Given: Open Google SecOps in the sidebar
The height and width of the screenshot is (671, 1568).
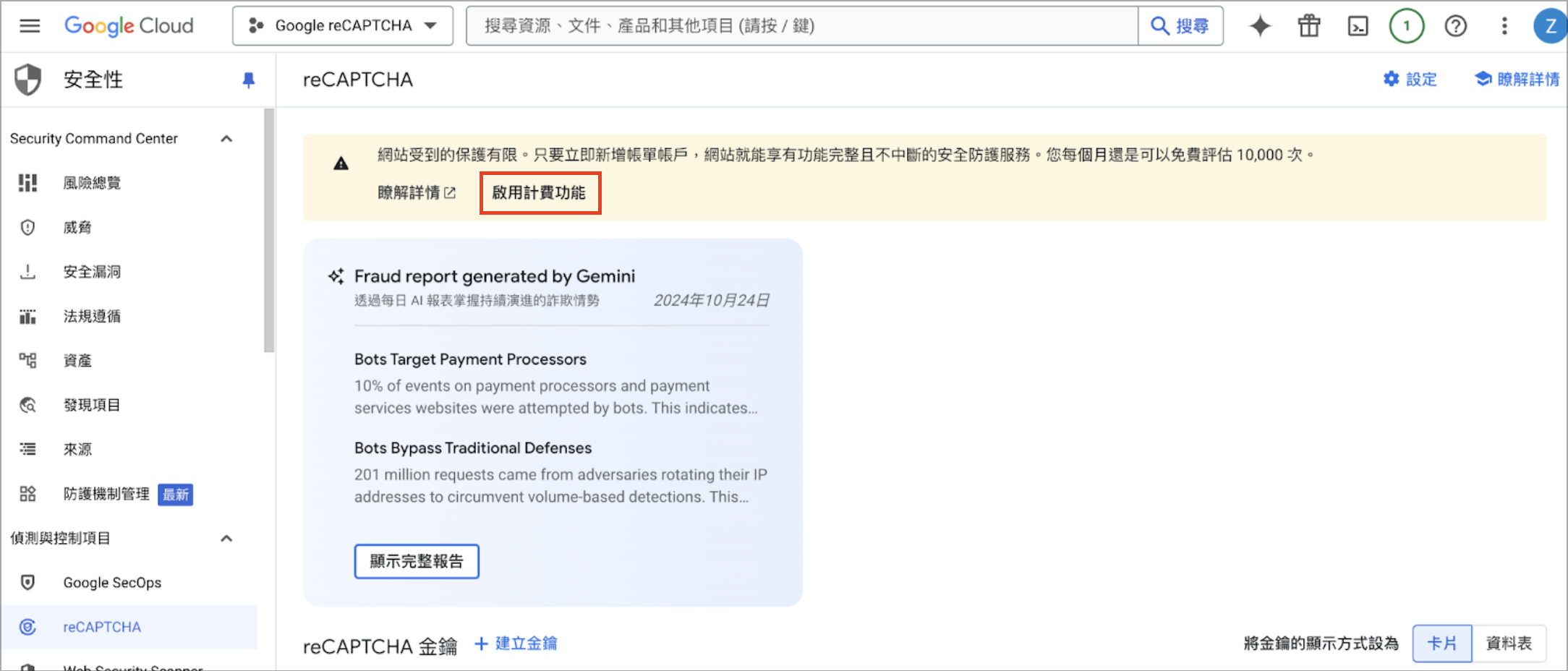Looking at the screenshot, I should pyautogui.click(x=112, y=583).
